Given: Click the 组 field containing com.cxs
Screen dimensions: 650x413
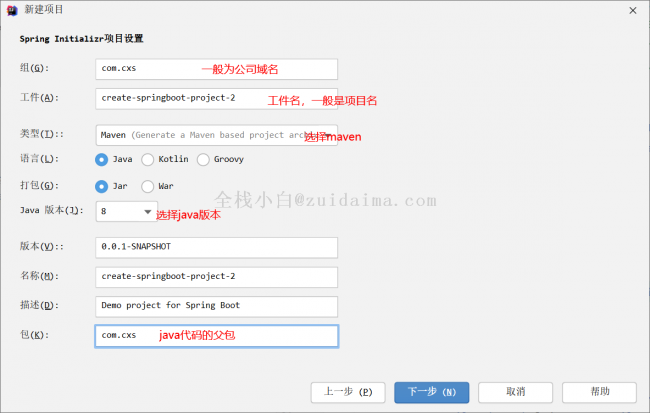Looking at the screenshot, I should [217, 69].
